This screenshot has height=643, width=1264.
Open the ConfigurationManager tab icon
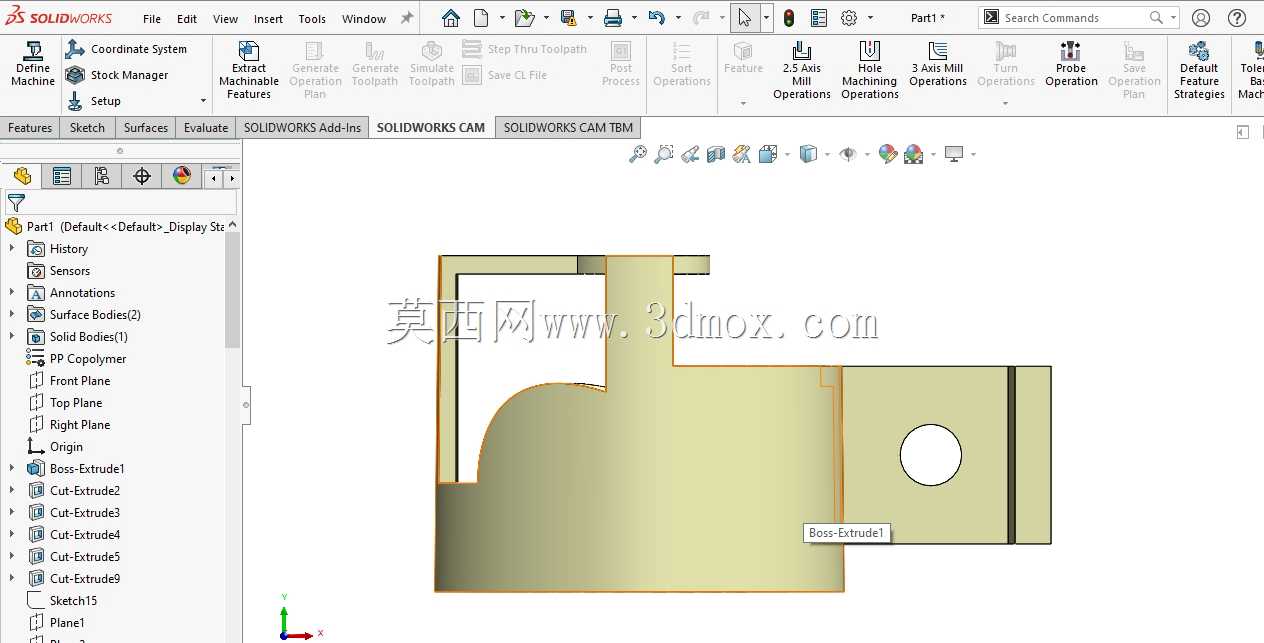click(102, 176)
